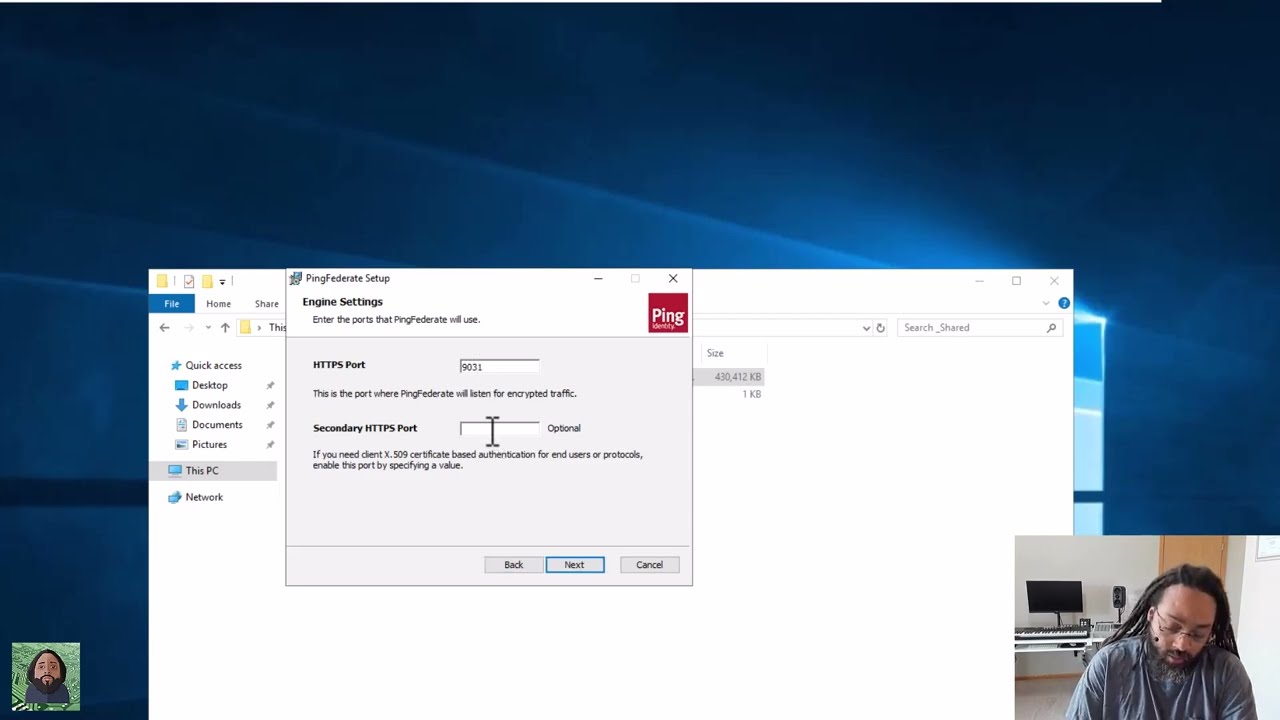Viewport: 1280px width, 720px height.
Task: Click the Properties checkmark quick access icon
Action: pos(188,281)
